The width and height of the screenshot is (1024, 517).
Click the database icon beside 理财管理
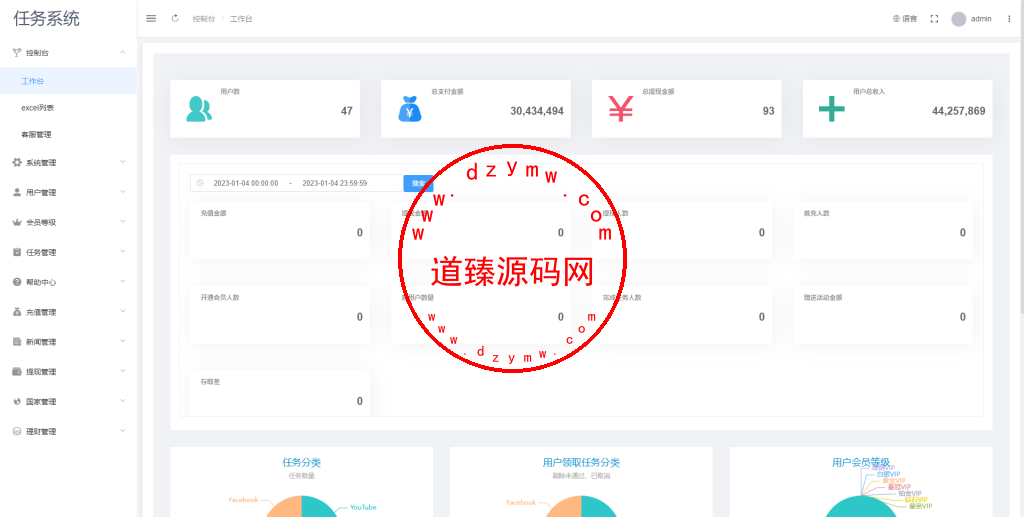coord(17,431)
